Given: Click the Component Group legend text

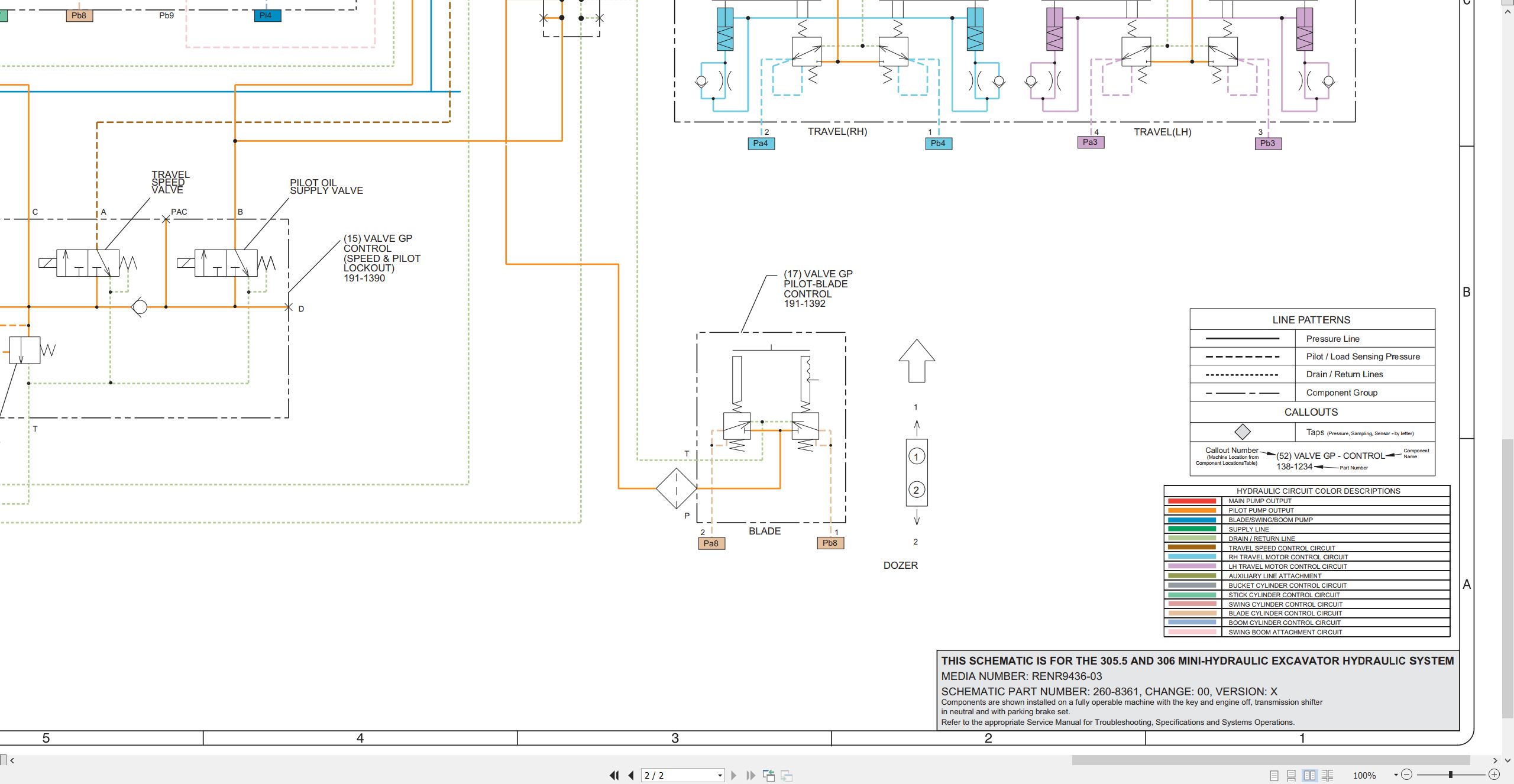Looking at the screenshot, I should 1341,393.
